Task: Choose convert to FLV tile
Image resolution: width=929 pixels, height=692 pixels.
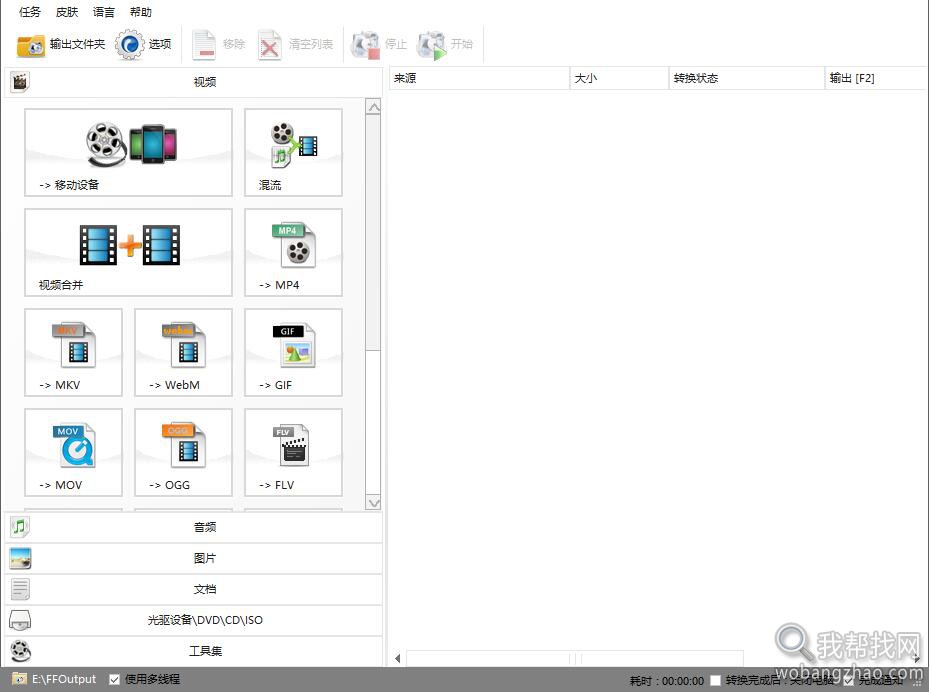Action: 293,453
